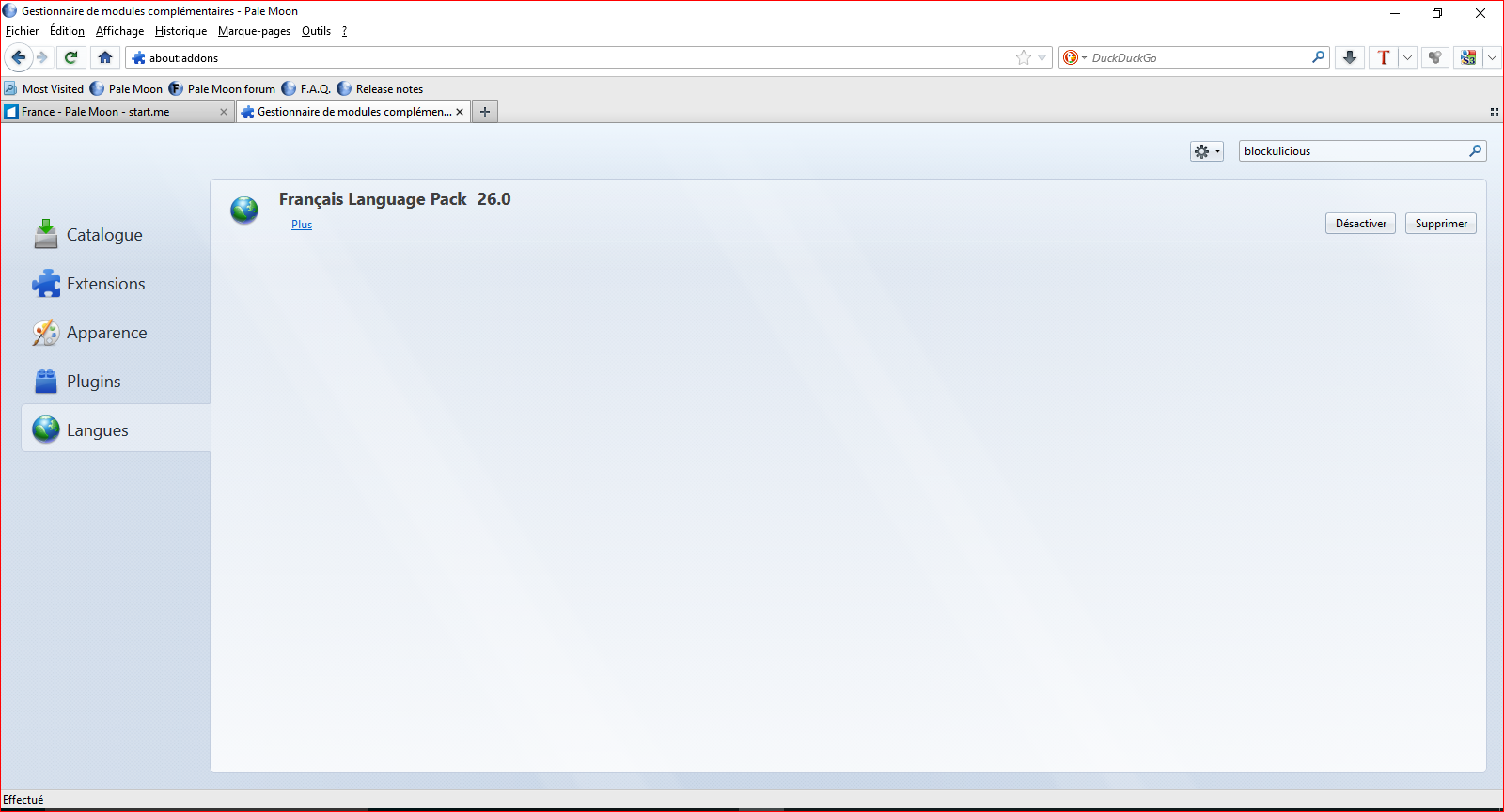Open the Most Visited bookmarks folder
Image resolution: width=1504 pixels, height=812 pixels.
pos(44,89)
